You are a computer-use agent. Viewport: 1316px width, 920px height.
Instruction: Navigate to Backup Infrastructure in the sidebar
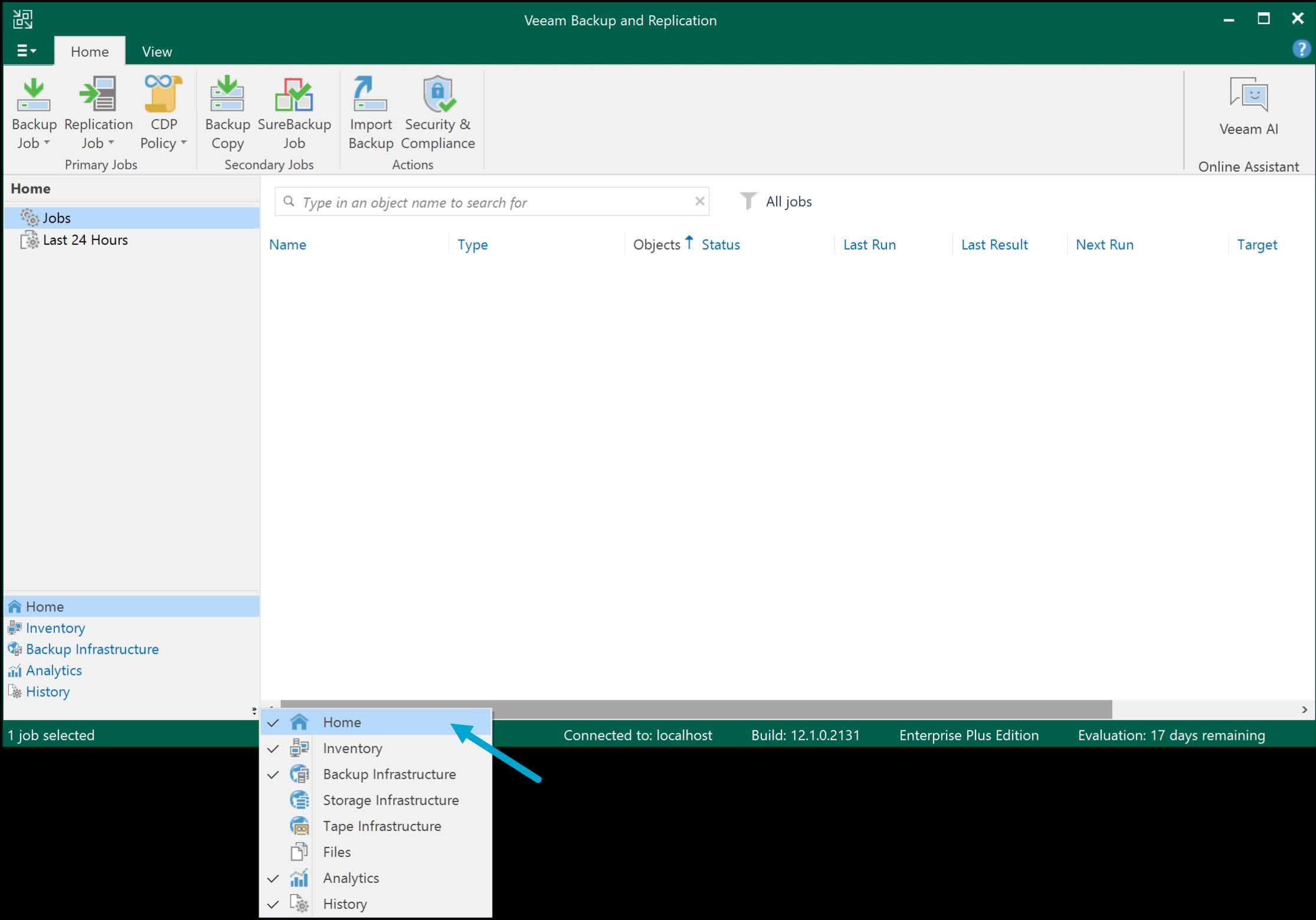[91, 649]
